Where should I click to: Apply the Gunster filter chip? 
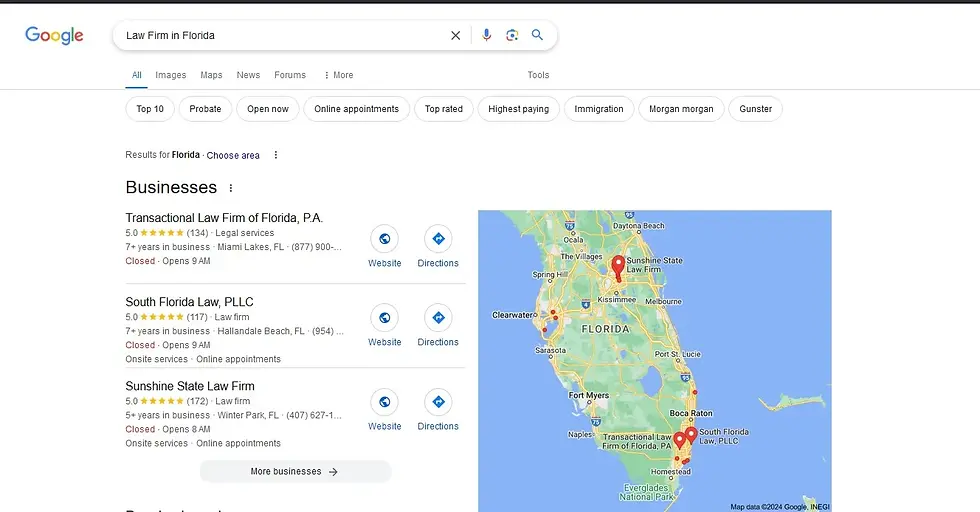[x=756, y=109]
